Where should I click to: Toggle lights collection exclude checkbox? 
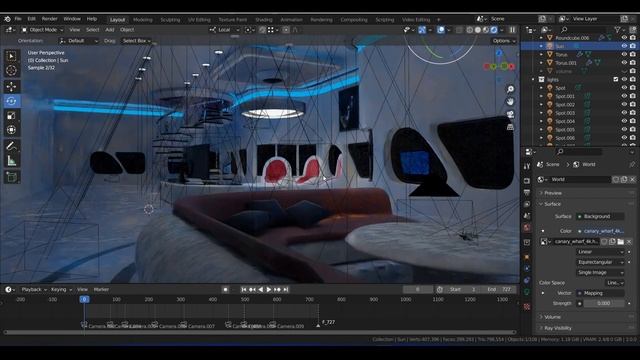tap(616, 80)
